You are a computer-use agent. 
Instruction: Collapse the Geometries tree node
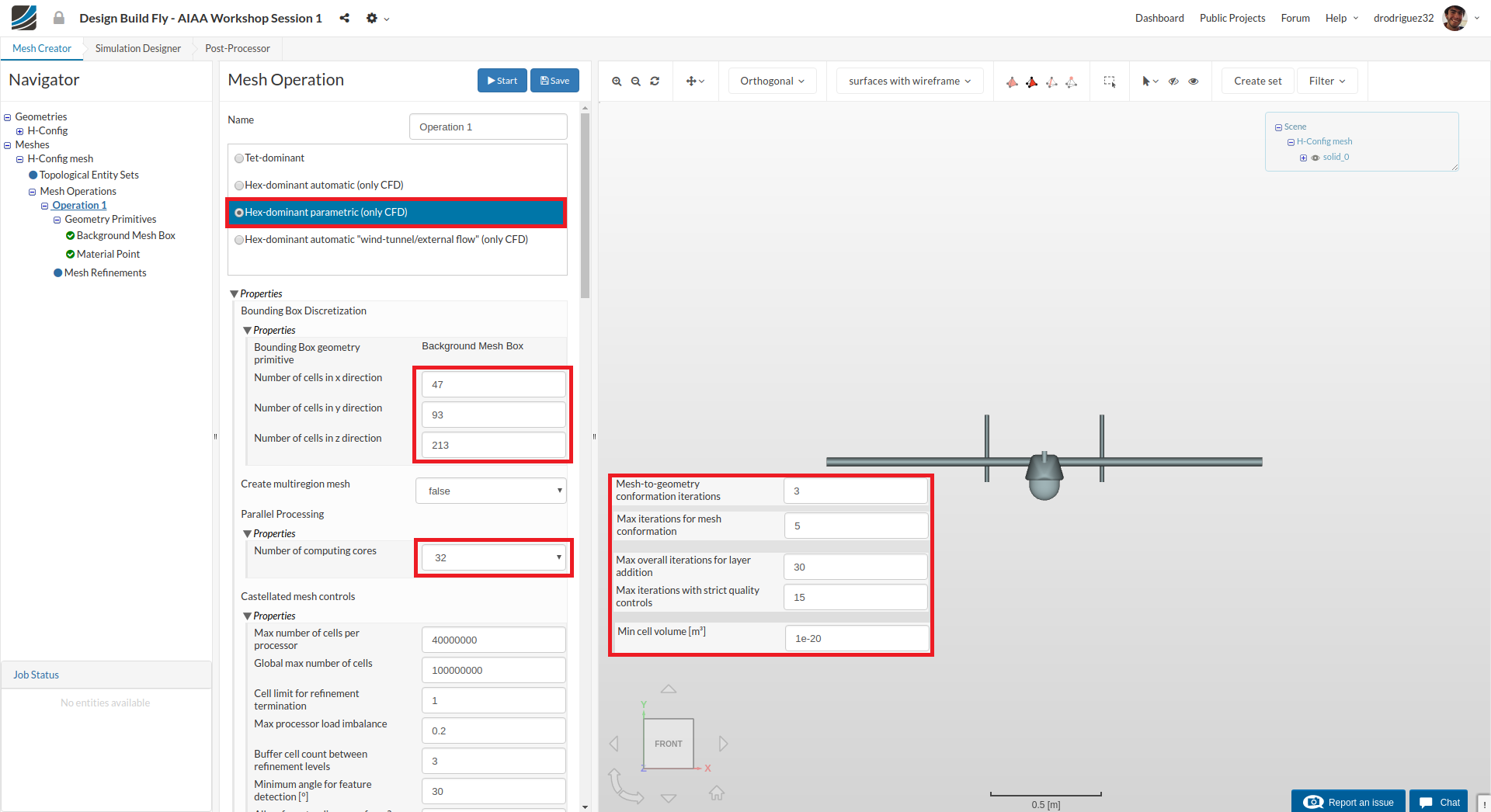tap(8, 117)
